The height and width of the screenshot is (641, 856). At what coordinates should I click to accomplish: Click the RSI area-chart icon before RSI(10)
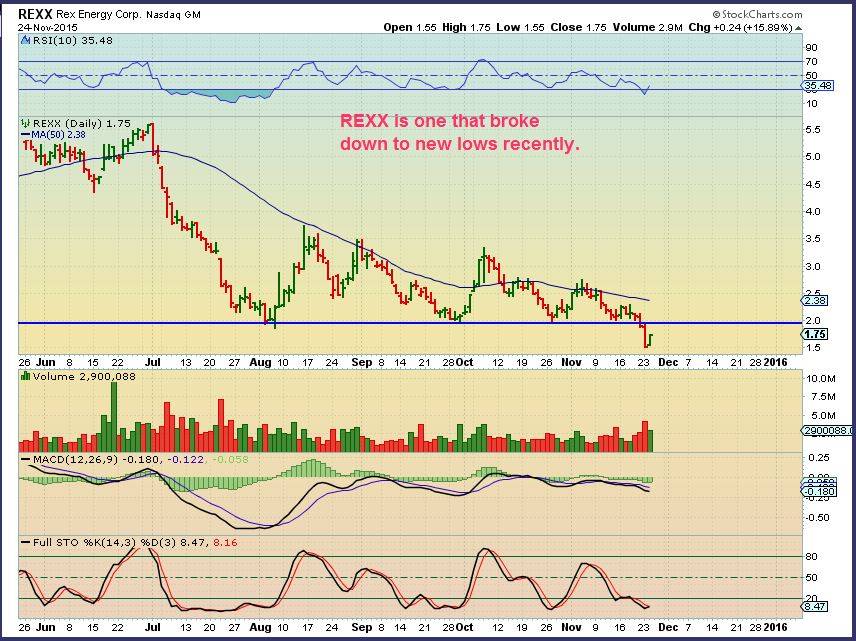point(25,40)
